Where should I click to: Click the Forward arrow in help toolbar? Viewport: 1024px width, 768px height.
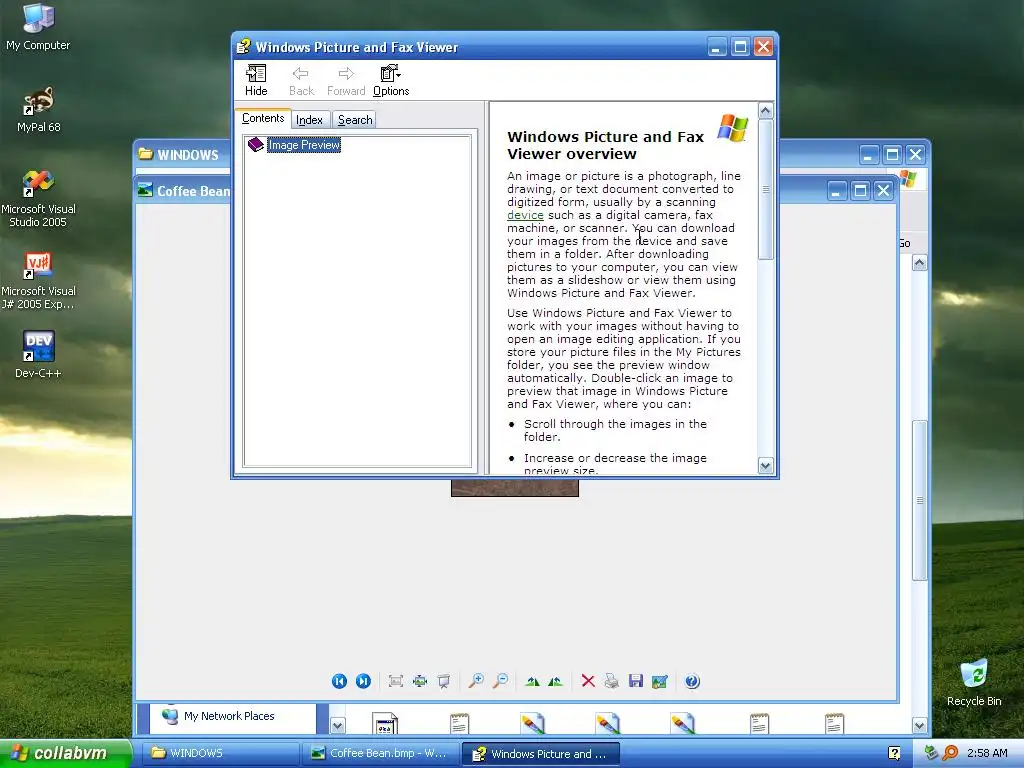pyautogui.click(x=346, y=81)
